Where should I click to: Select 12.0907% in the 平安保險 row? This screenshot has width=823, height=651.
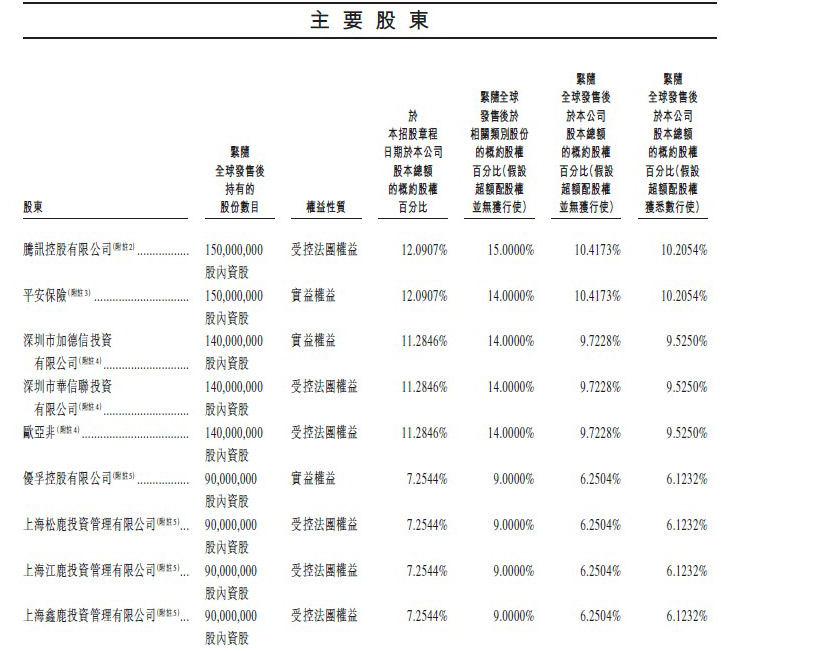pyautogui.click(x=424, y=296)
